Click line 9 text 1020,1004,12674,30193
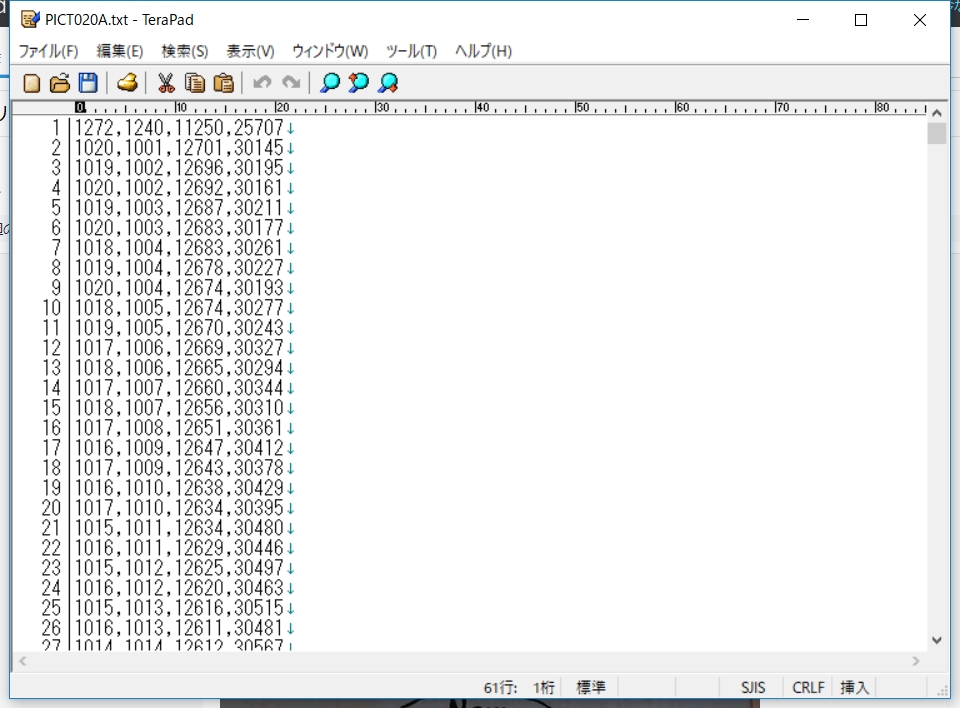This screenshot has height=708, width=960. (x=179, y=288)
